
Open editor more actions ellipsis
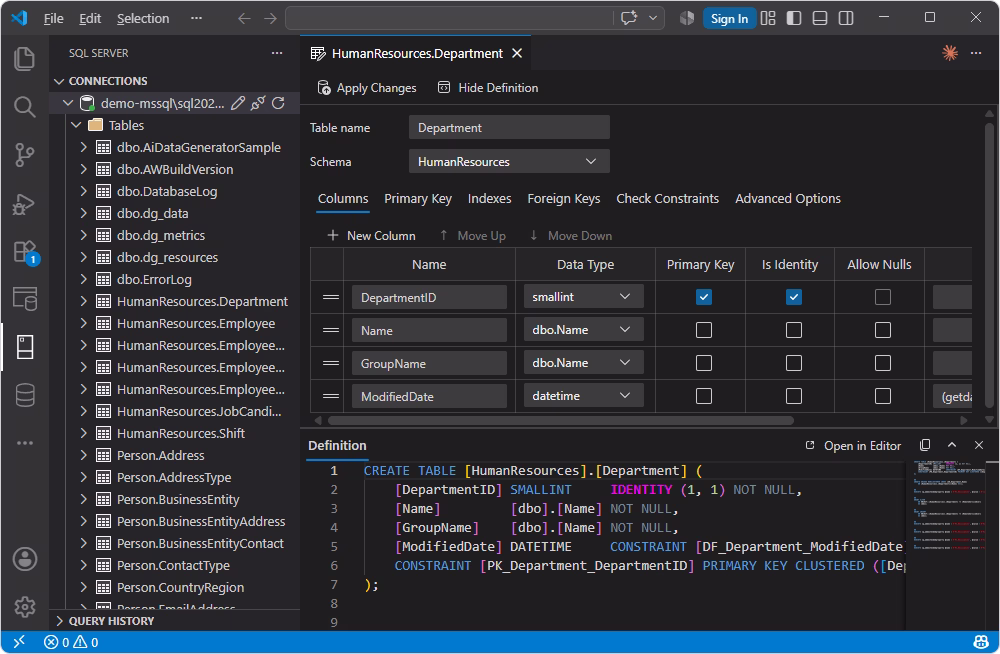[x=976, y=53]
